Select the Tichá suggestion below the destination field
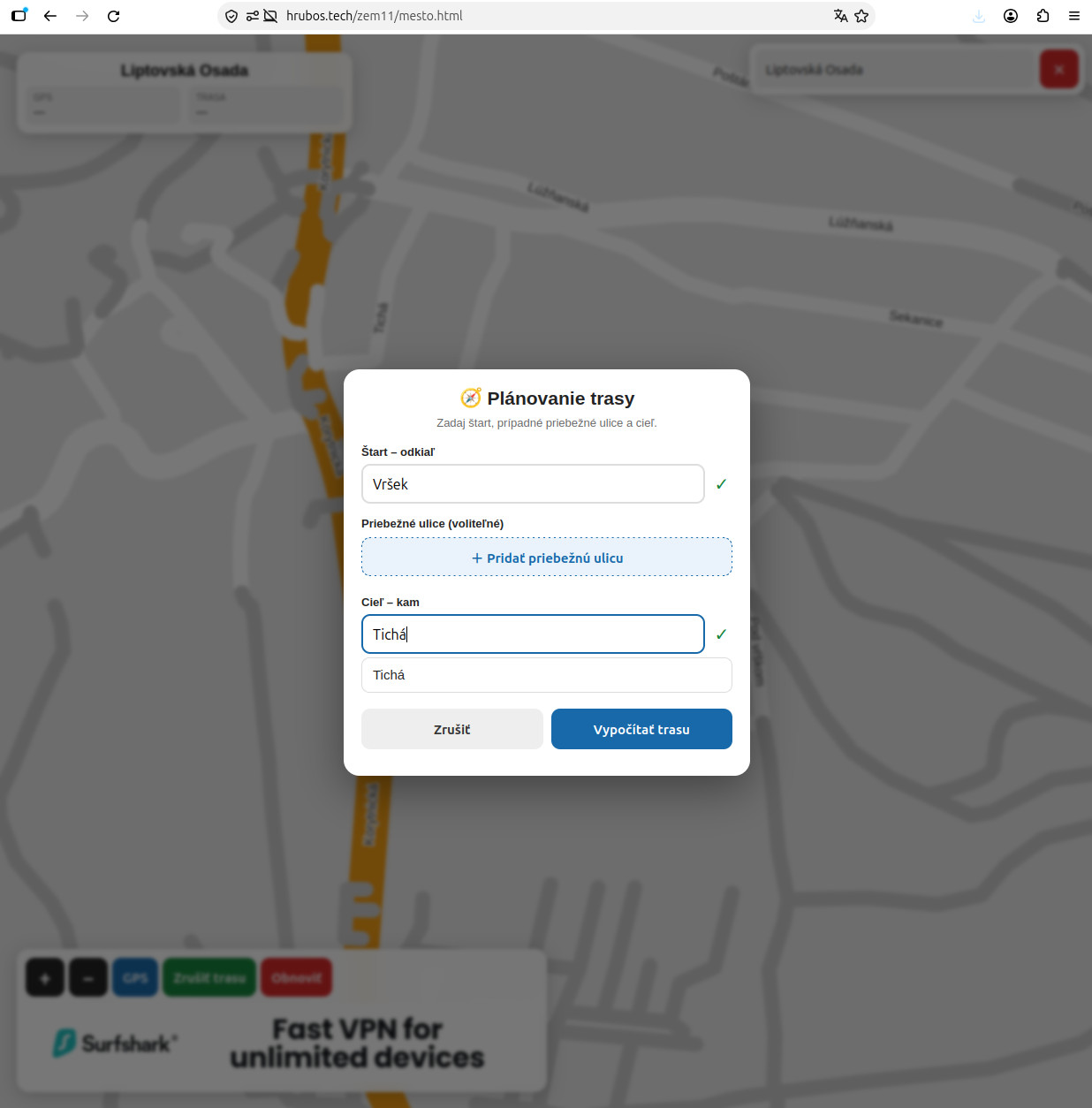 547,675
